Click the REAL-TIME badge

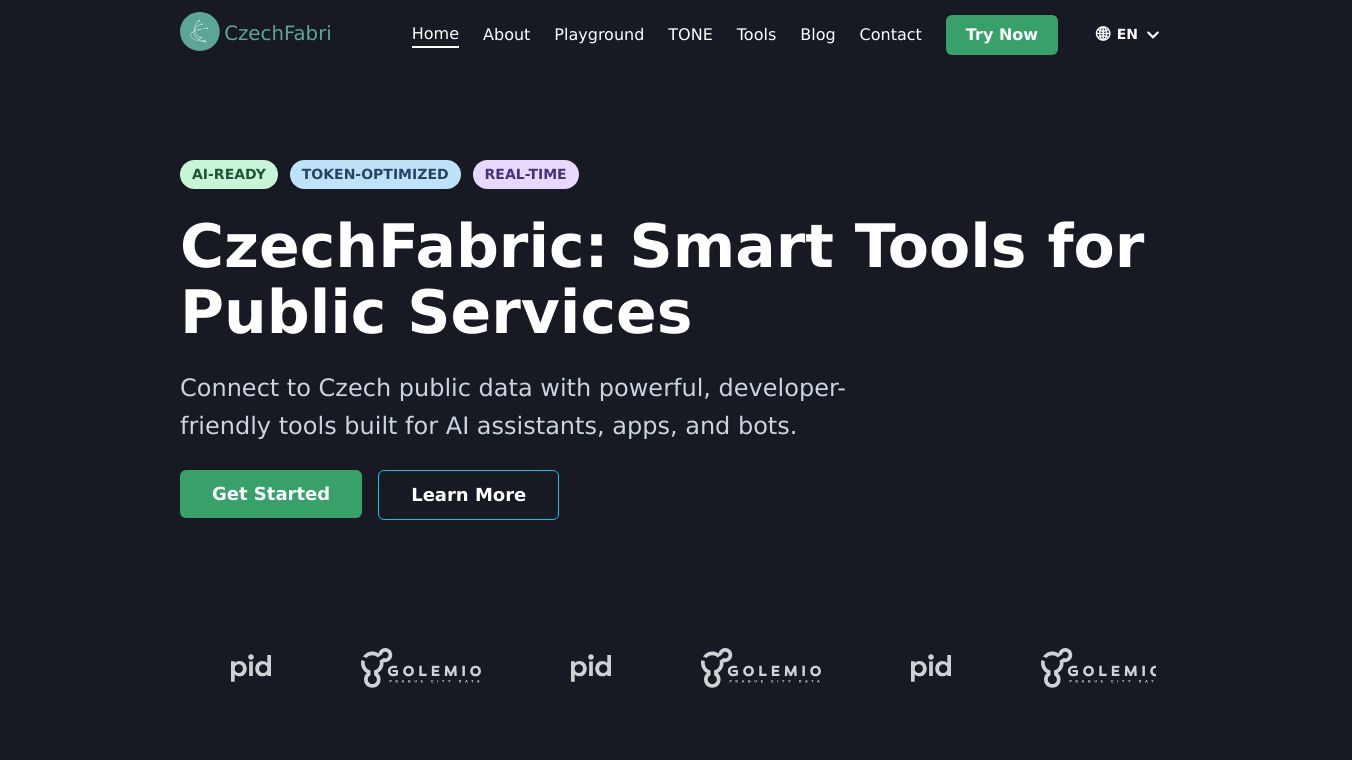coord(526,174)
